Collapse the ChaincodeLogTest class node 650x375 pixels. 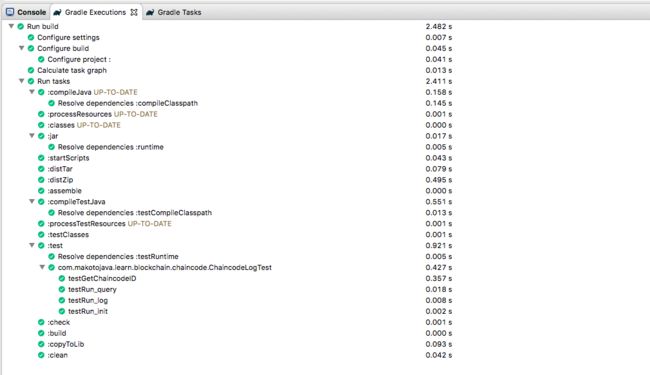(42, 267)
